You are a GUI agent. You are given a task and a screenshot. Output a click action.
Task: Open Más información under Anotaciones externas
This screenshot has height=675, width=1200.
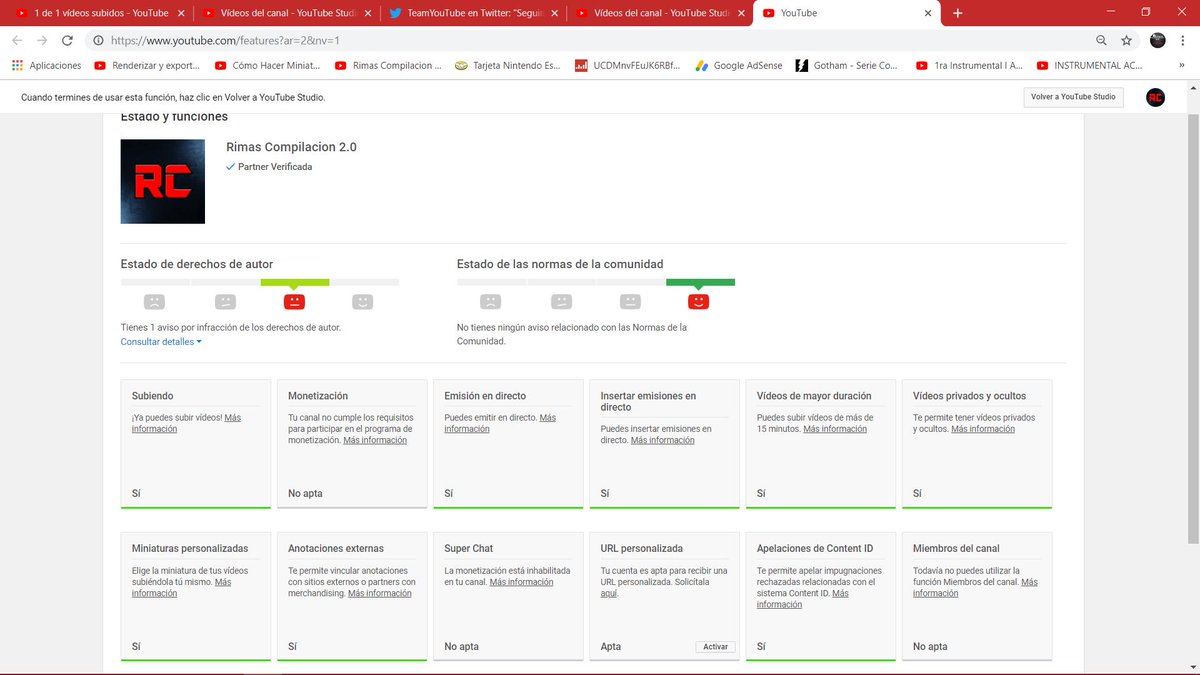[x=379, y=593]
